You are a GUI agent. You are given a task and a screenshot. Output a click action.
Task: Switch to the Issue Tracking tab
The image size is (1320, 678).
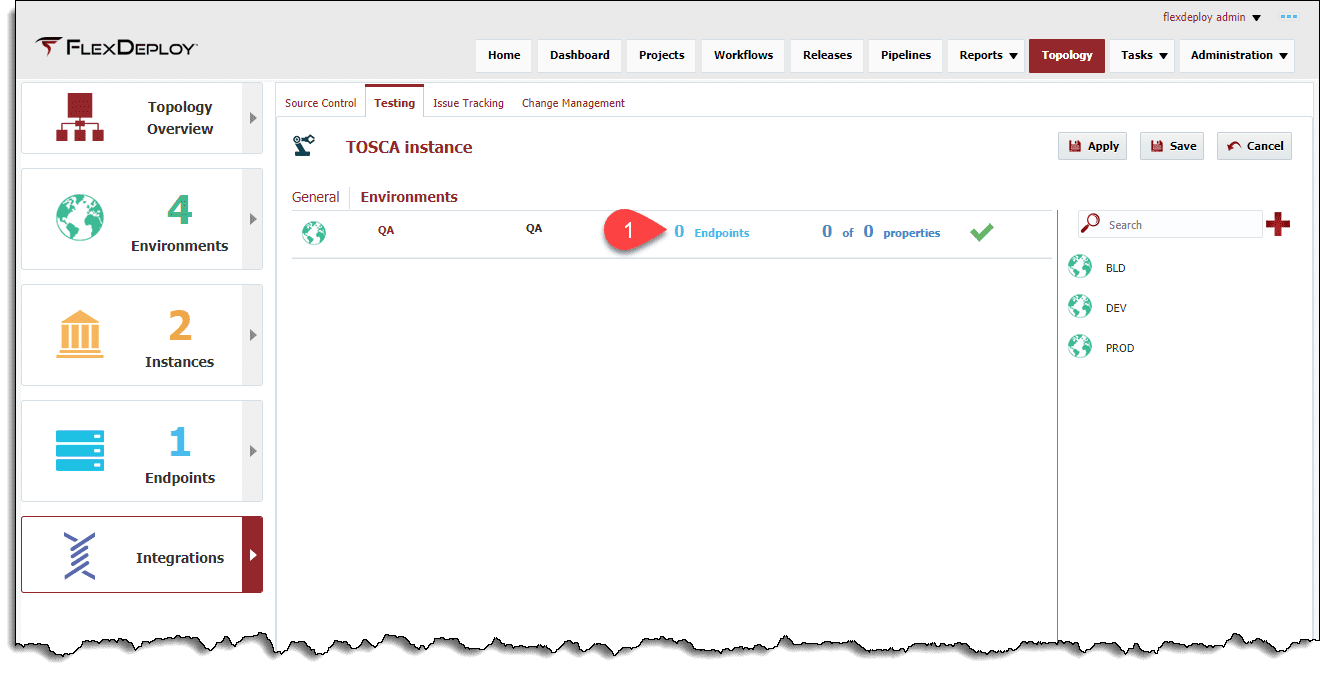coord(468,103)
